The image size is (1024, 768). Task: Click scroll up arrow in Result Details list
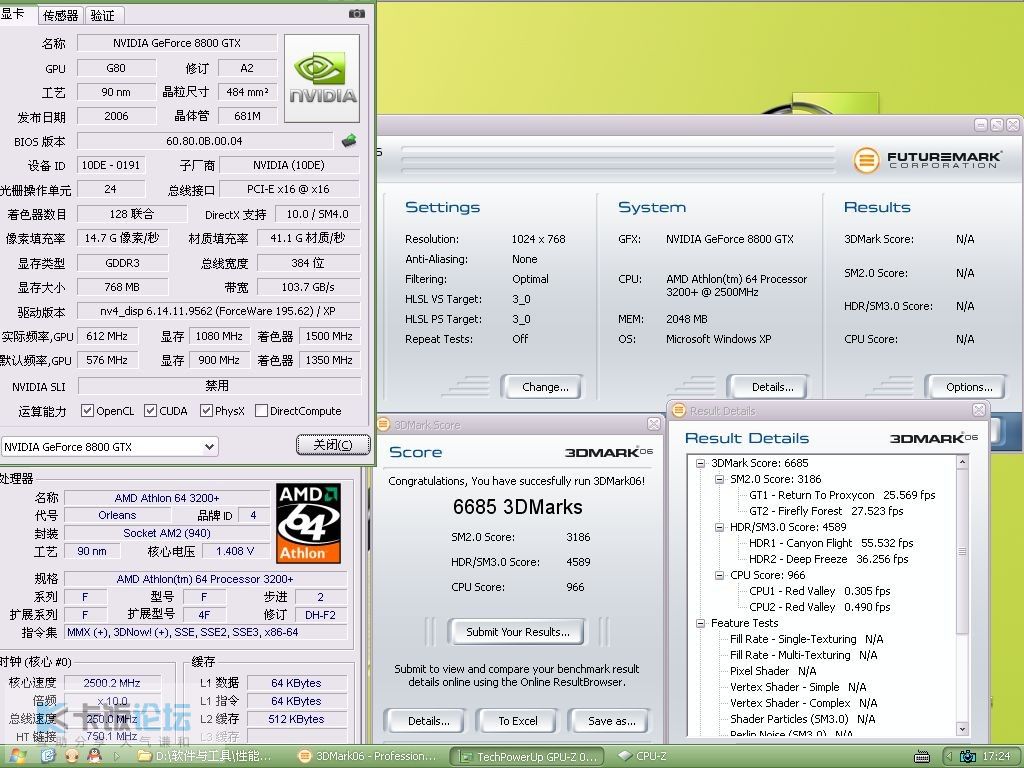(x=962, y=462)
